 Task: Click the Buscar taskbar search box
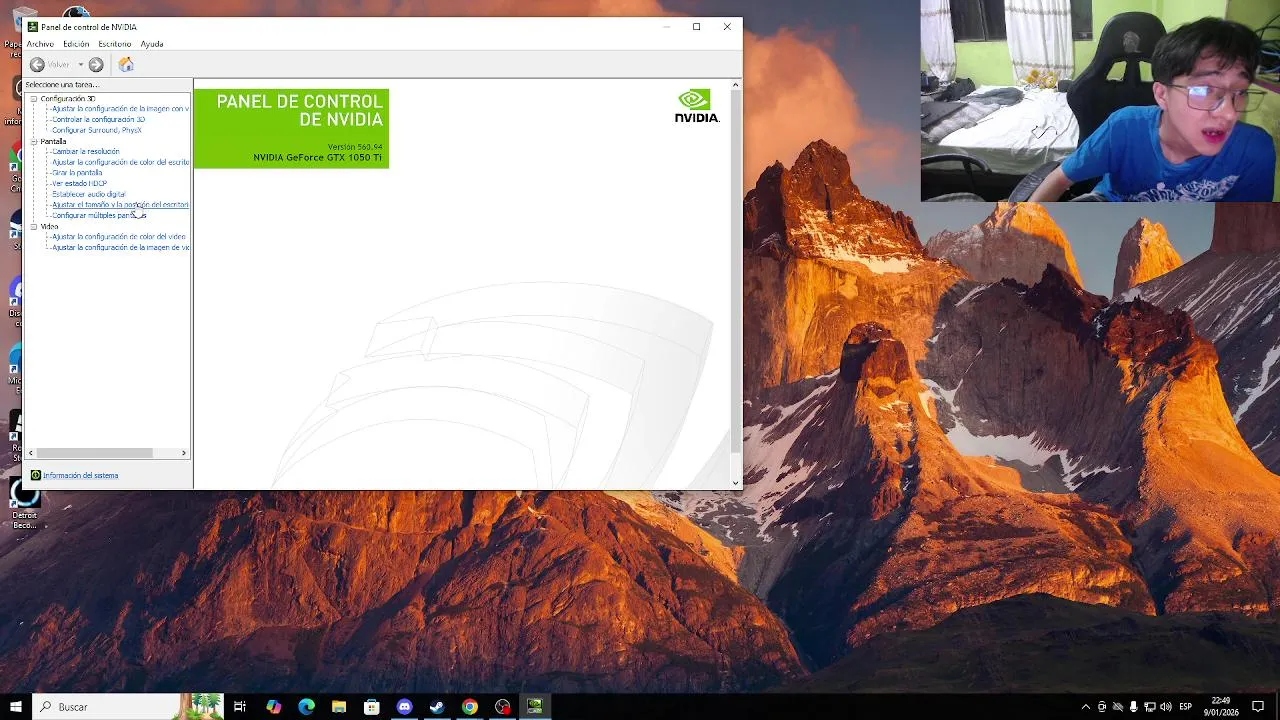click(128, 706)
